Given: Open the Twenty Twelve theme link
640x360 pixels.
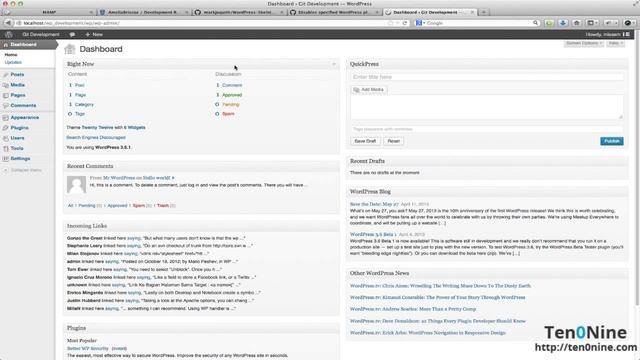Looking at the screenshot, I should point(97,127).
